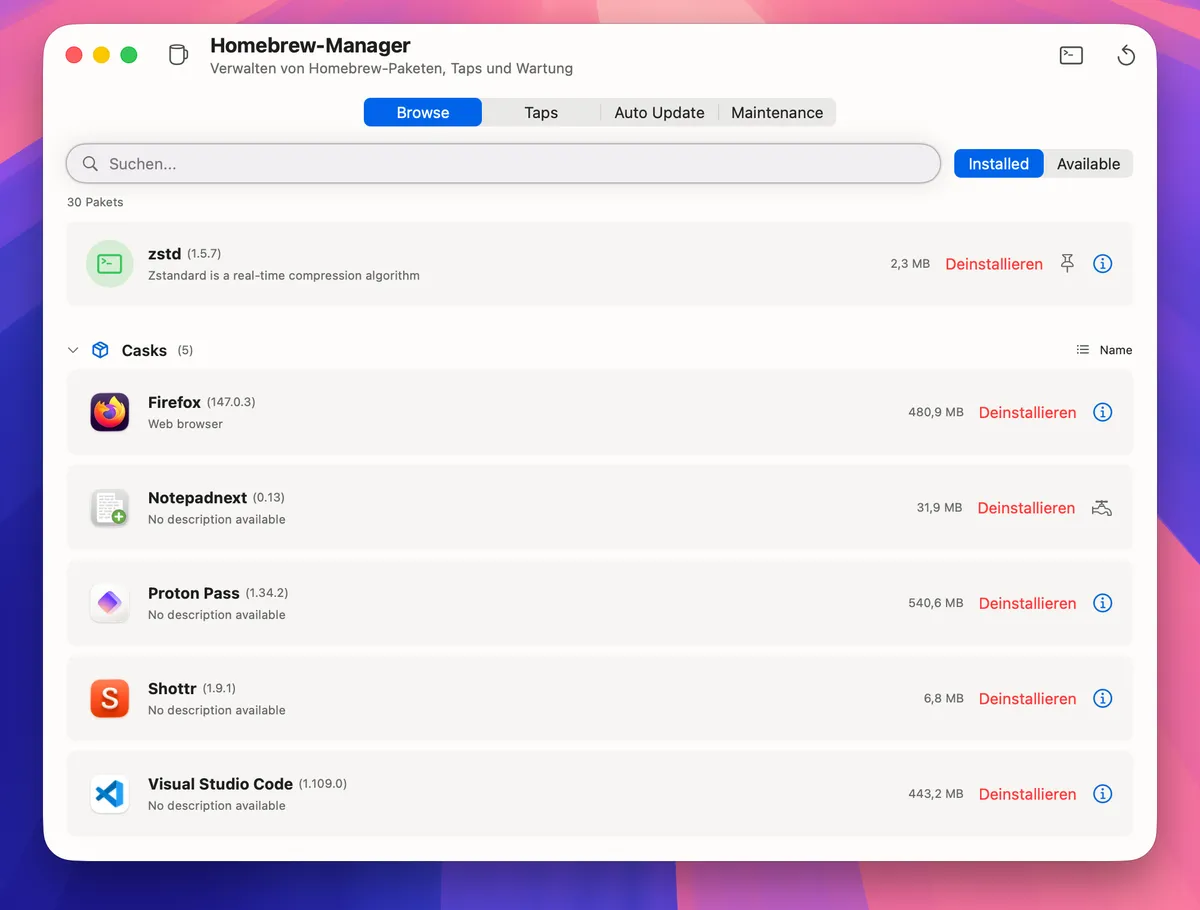Open info for the Firefox cask
This screenshot has height=910, width=1200.
(x=1102, y=412)
